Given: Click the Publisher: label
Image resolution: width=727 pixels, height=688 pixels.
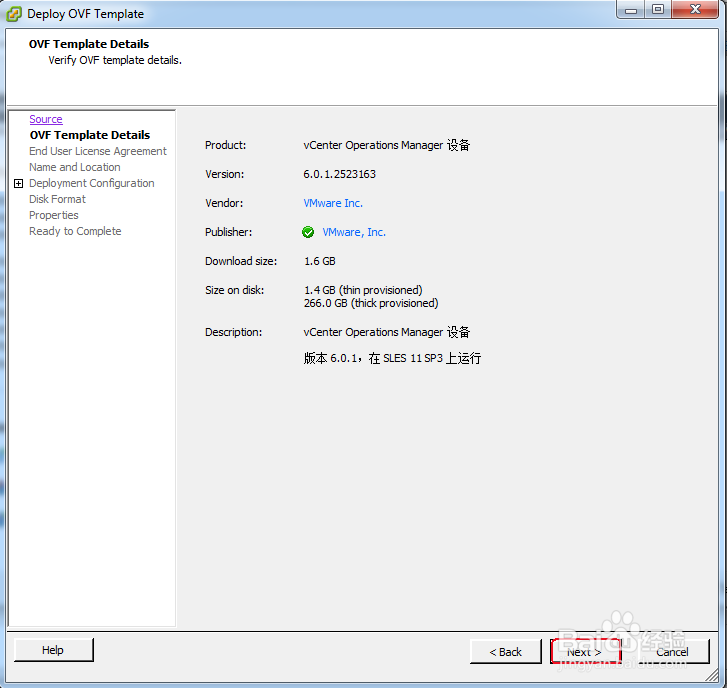Looking at the screenshot, I should click(229, 232).
